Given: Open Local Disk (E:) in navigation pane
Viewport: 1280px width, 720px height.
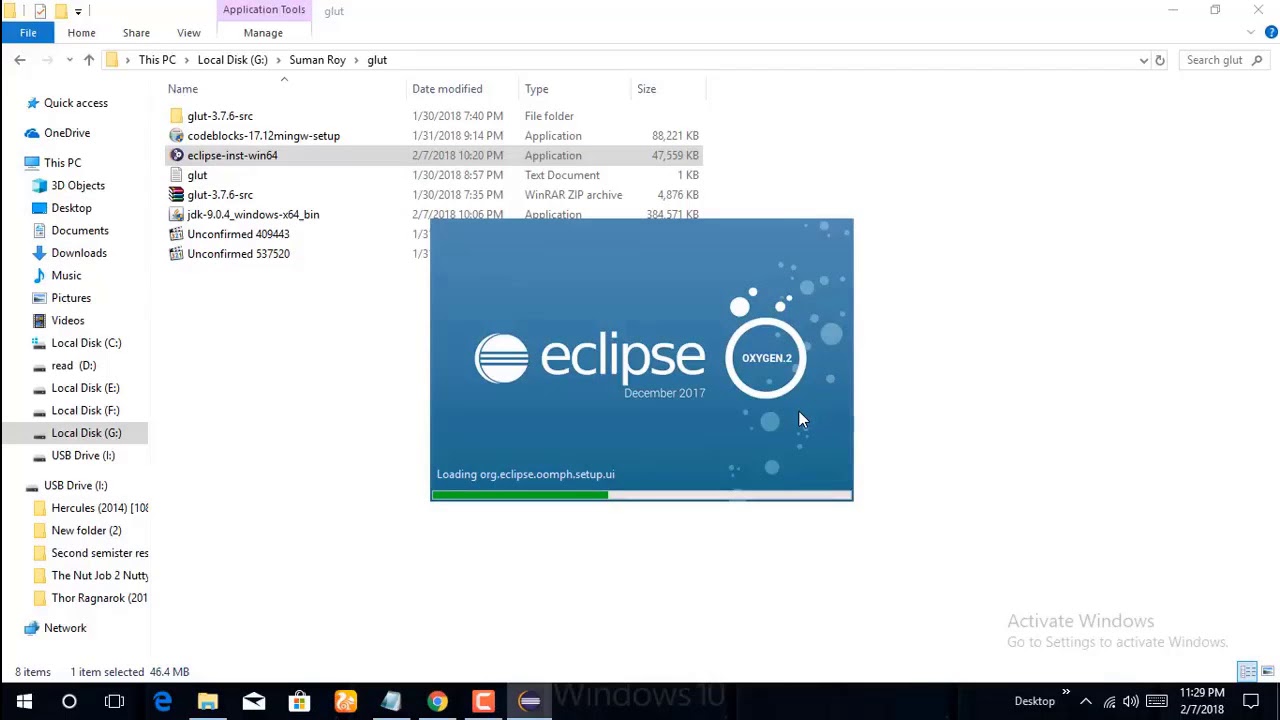Looking at the screenshot, I should click(x=85, y=388).
